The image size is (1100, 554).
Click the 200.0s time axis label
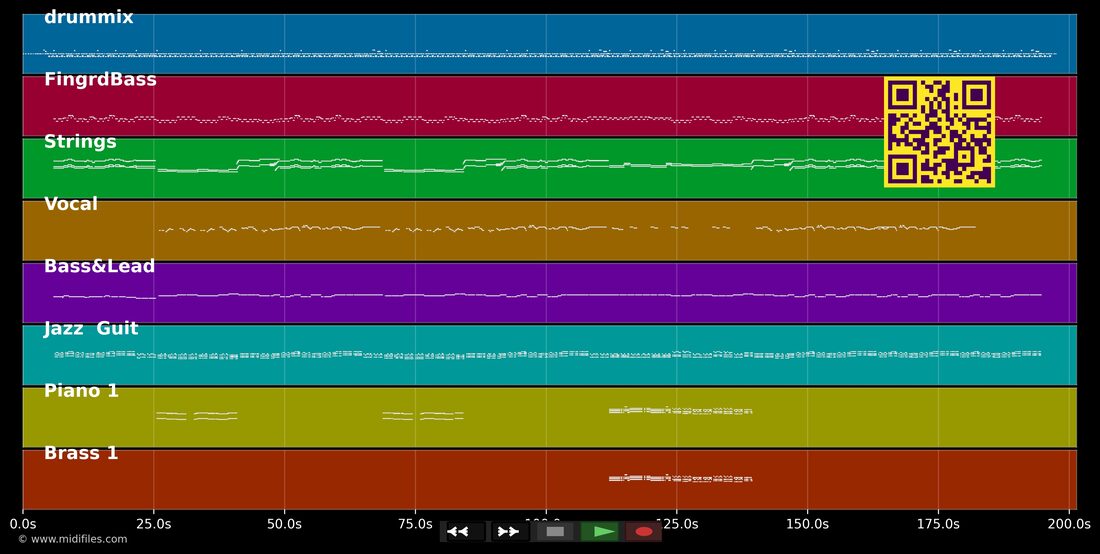click(1069, 524)
